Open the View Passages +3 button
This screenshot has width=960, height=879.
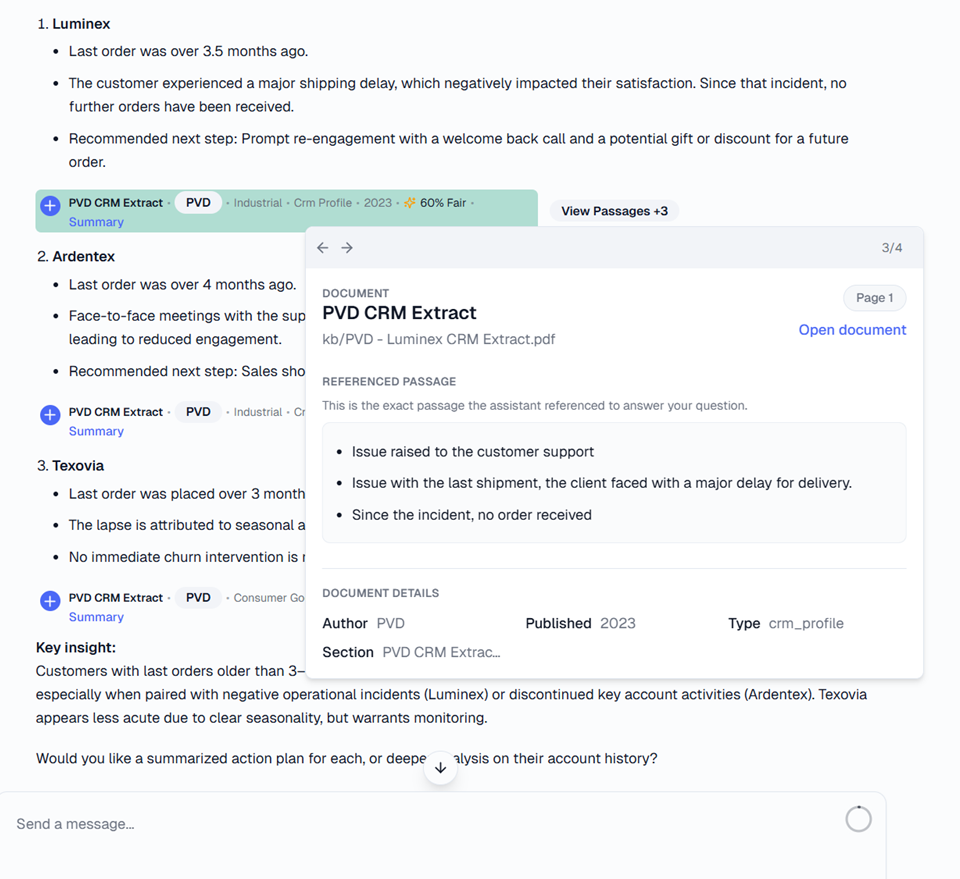tap(614, 211)
